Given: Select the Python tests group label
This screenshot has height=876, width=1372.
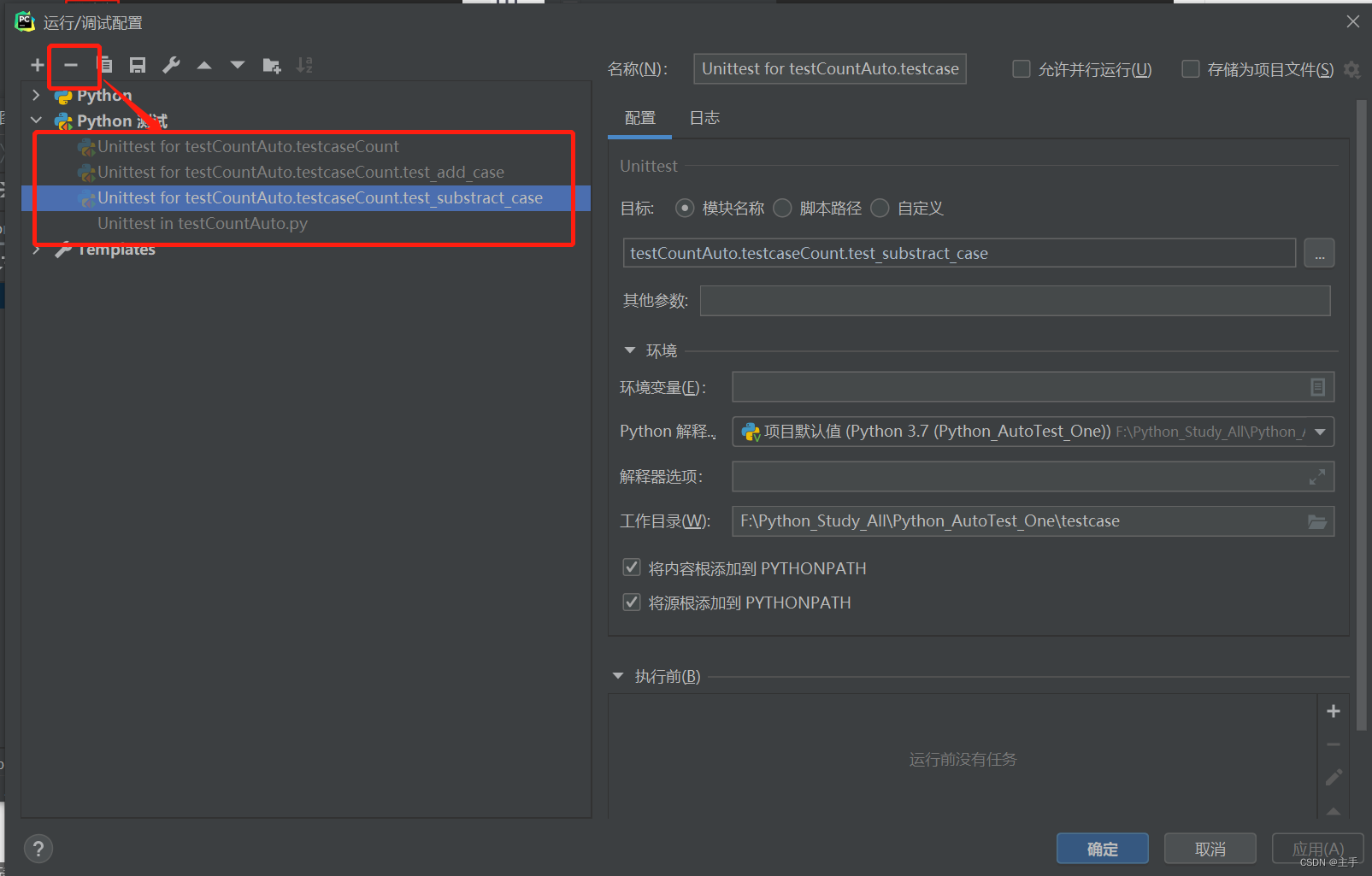Looking at the screenshot, I should click(x=122, y=121).
